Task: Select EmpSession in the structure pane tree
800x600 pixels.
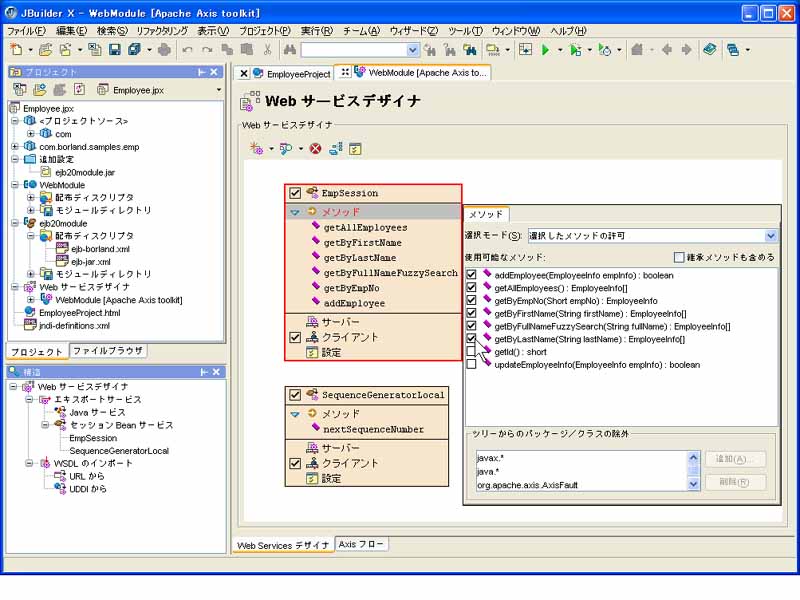Action: click(93, 438)
